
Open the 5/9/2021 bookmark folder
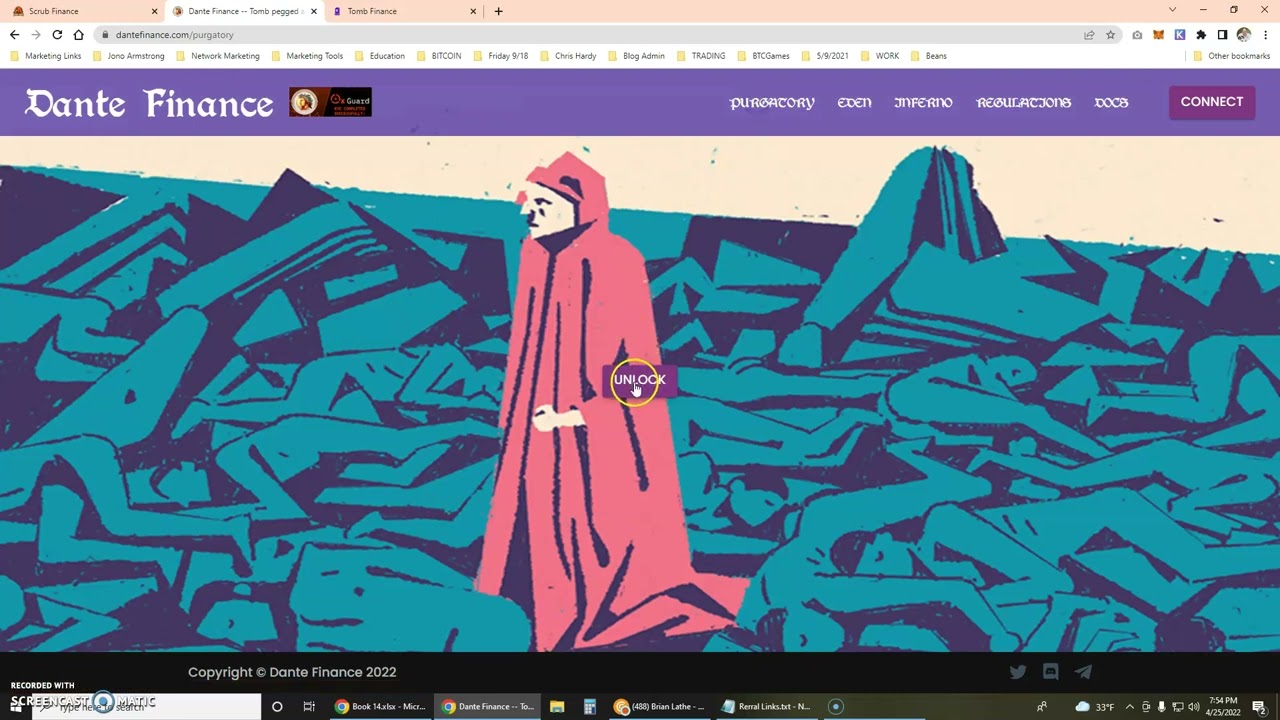pos(825,56)
